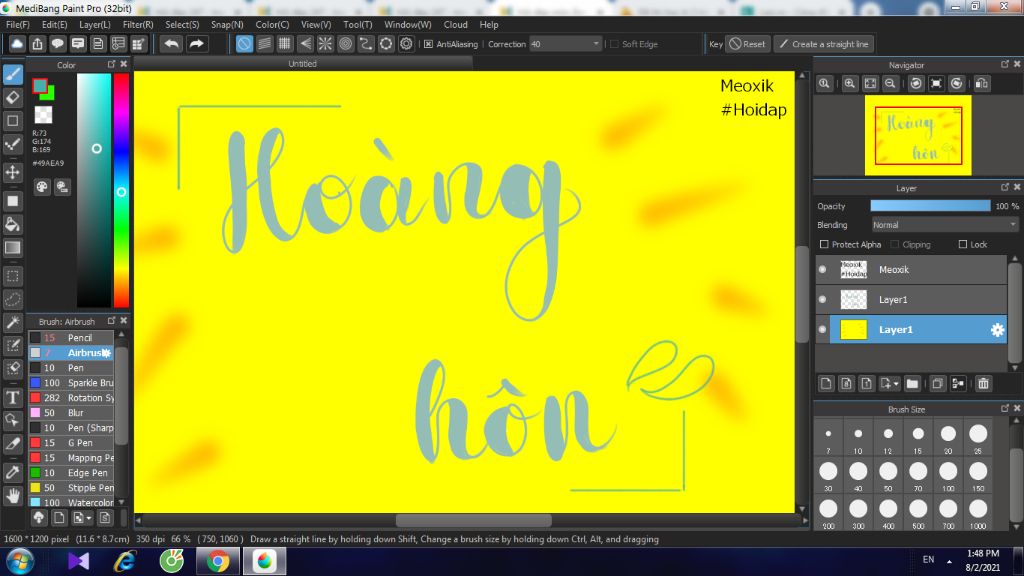Add a new folder in Layer panel
This screenshot has height=576, width=1024.
912,383
